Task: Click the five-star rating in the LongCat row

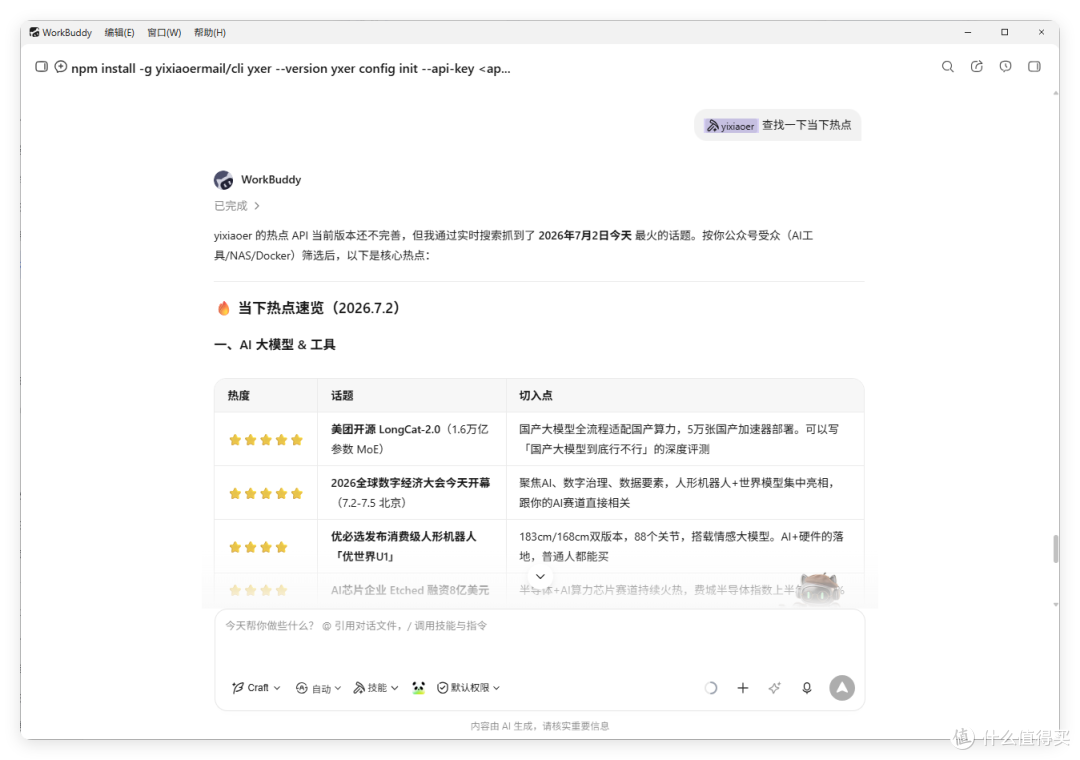Action: (x=266, y=440)
